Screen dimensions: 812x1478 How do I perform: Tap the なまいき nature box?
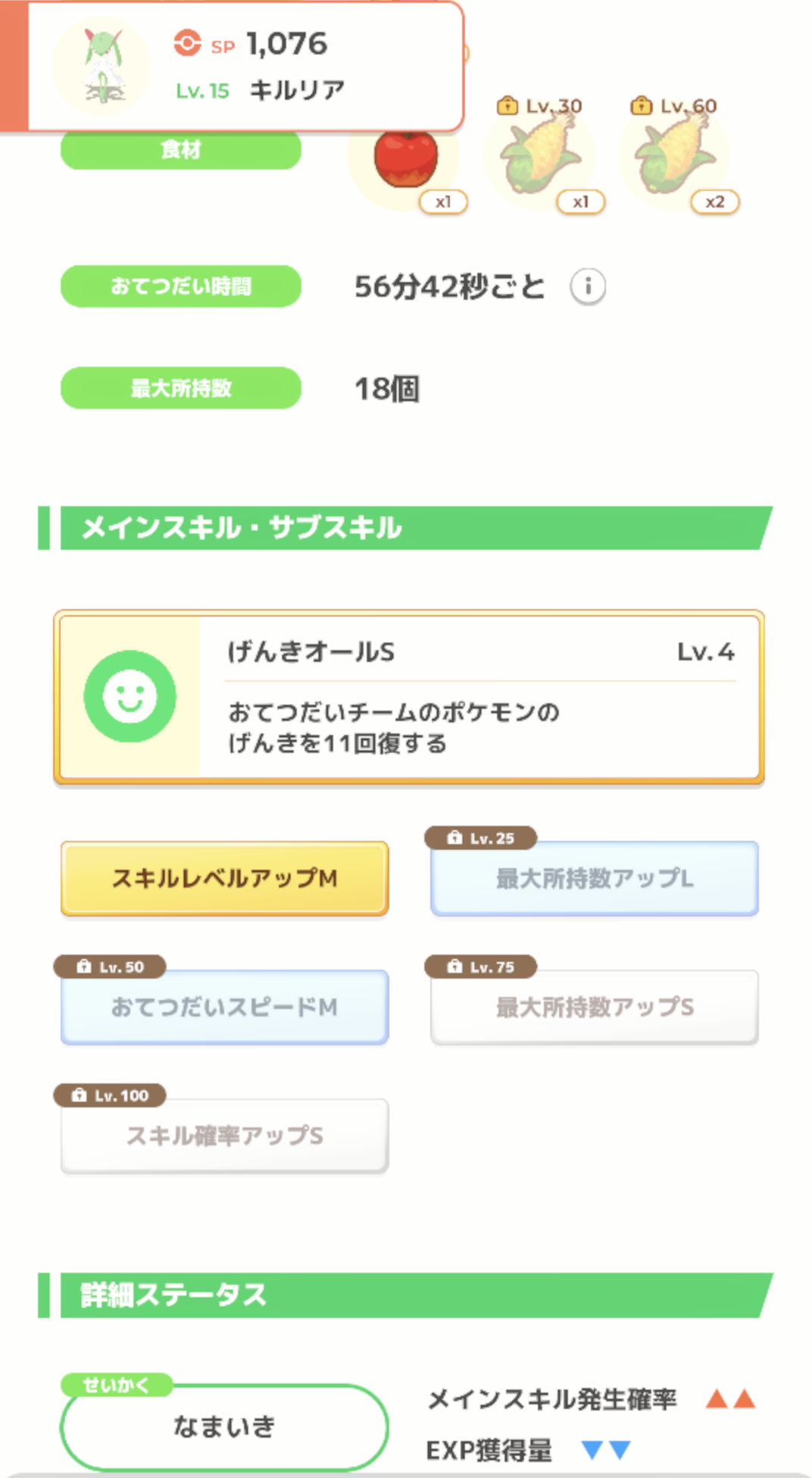[x=224, y=1427]
